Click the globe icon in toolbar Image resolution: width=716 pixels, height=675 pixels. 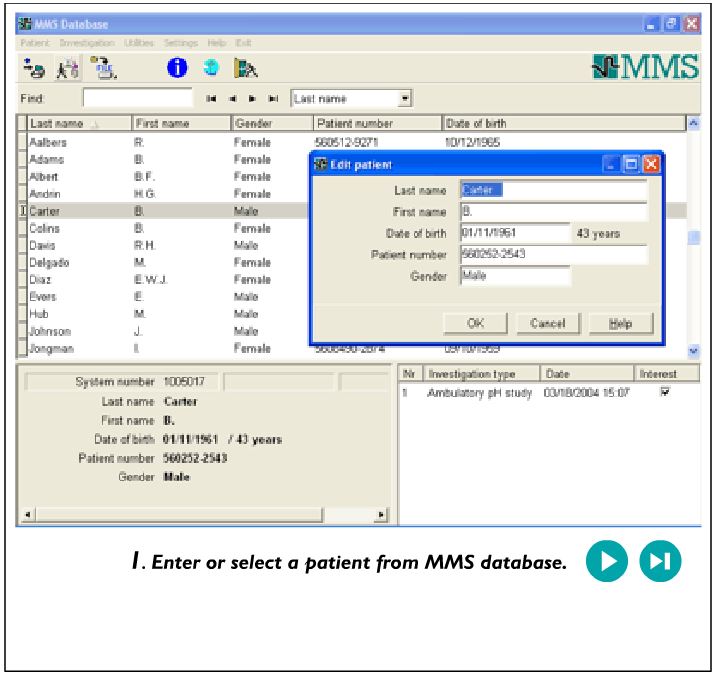pos(211,69)
